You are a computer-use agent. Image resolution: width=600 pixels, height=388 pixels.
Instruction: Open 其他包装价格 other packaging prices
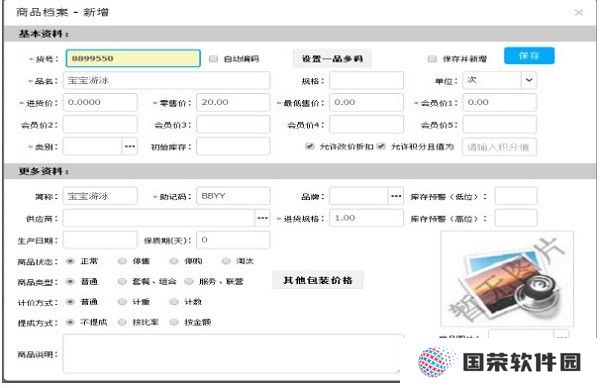coord(318,280)
